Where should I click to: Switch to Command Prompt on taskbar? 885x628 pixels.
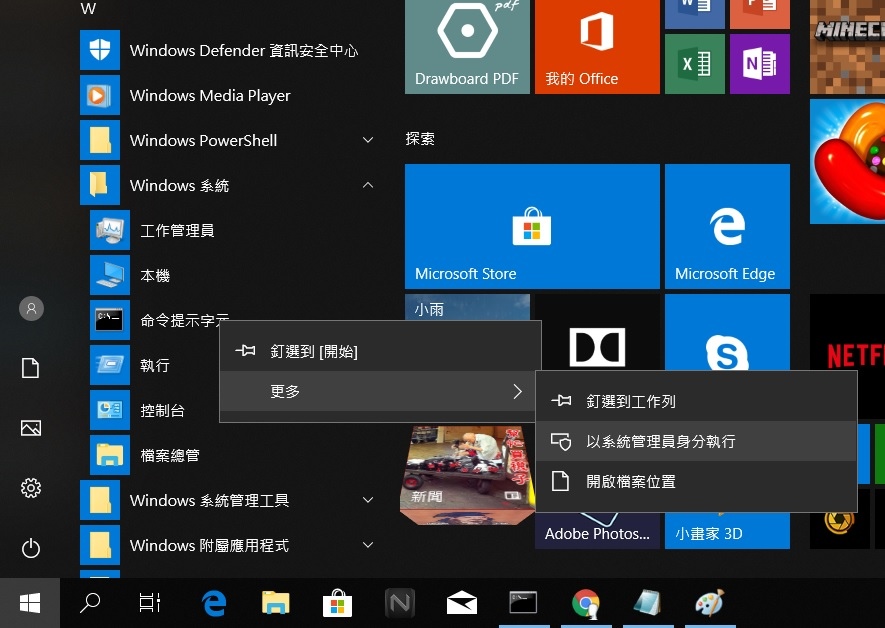pos(523,603)
